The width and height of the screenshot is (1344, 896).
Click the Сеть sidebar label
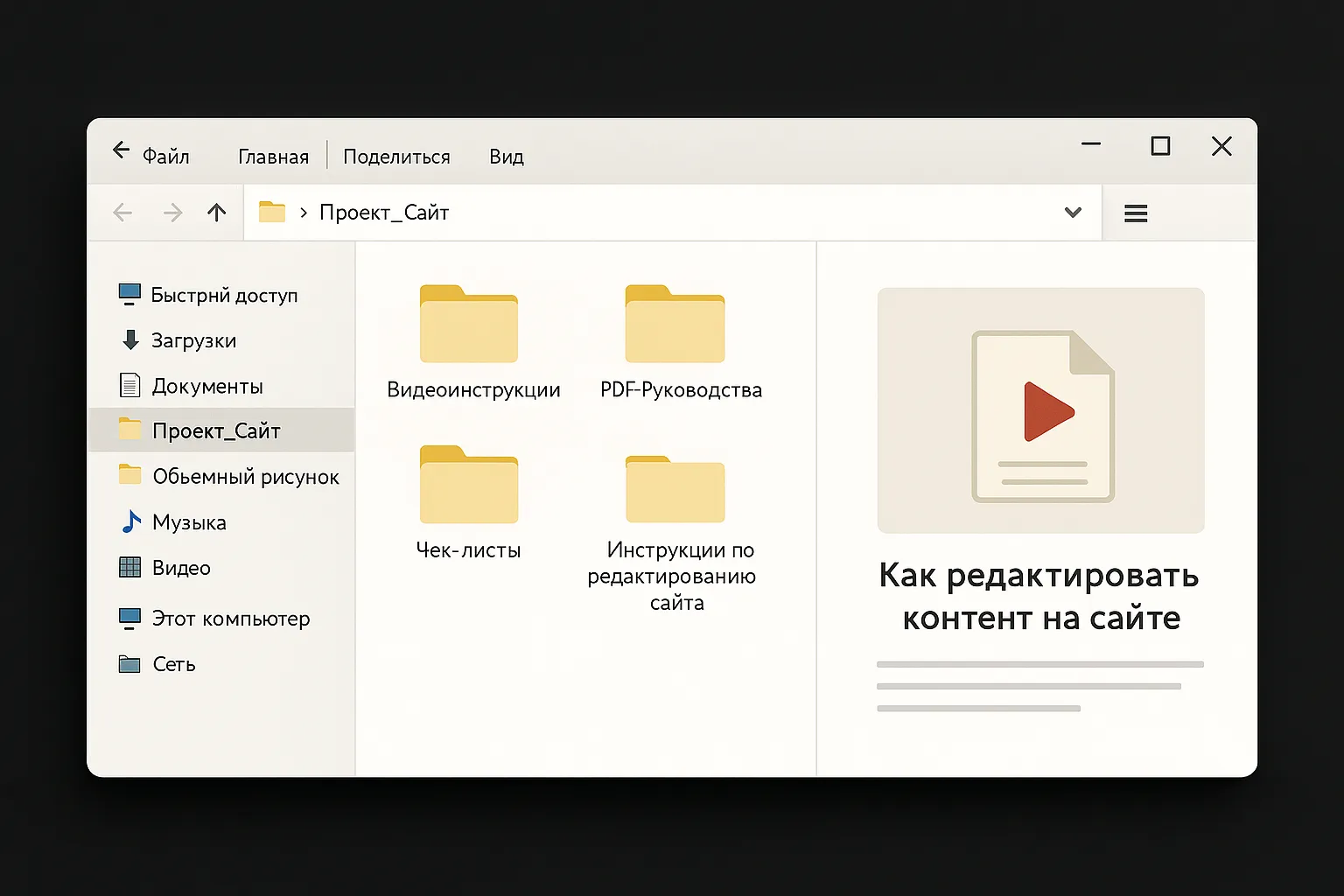pyautogui.click(x=174, y=664)
